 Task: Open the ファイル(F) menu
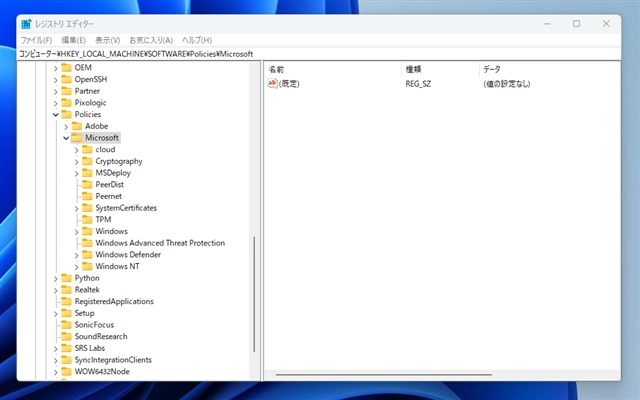tap(36, 40)
